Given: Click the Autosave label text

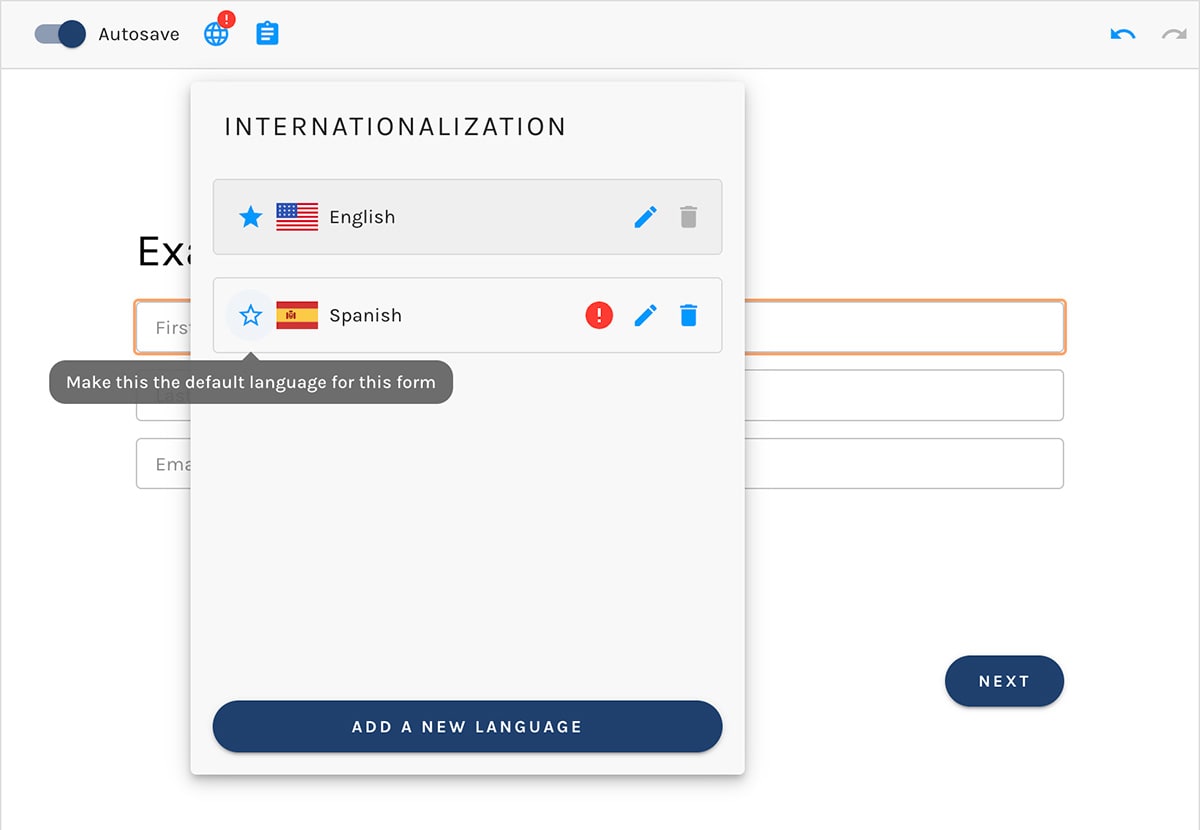Looking at the screenshot, I should tap(139, 34).
